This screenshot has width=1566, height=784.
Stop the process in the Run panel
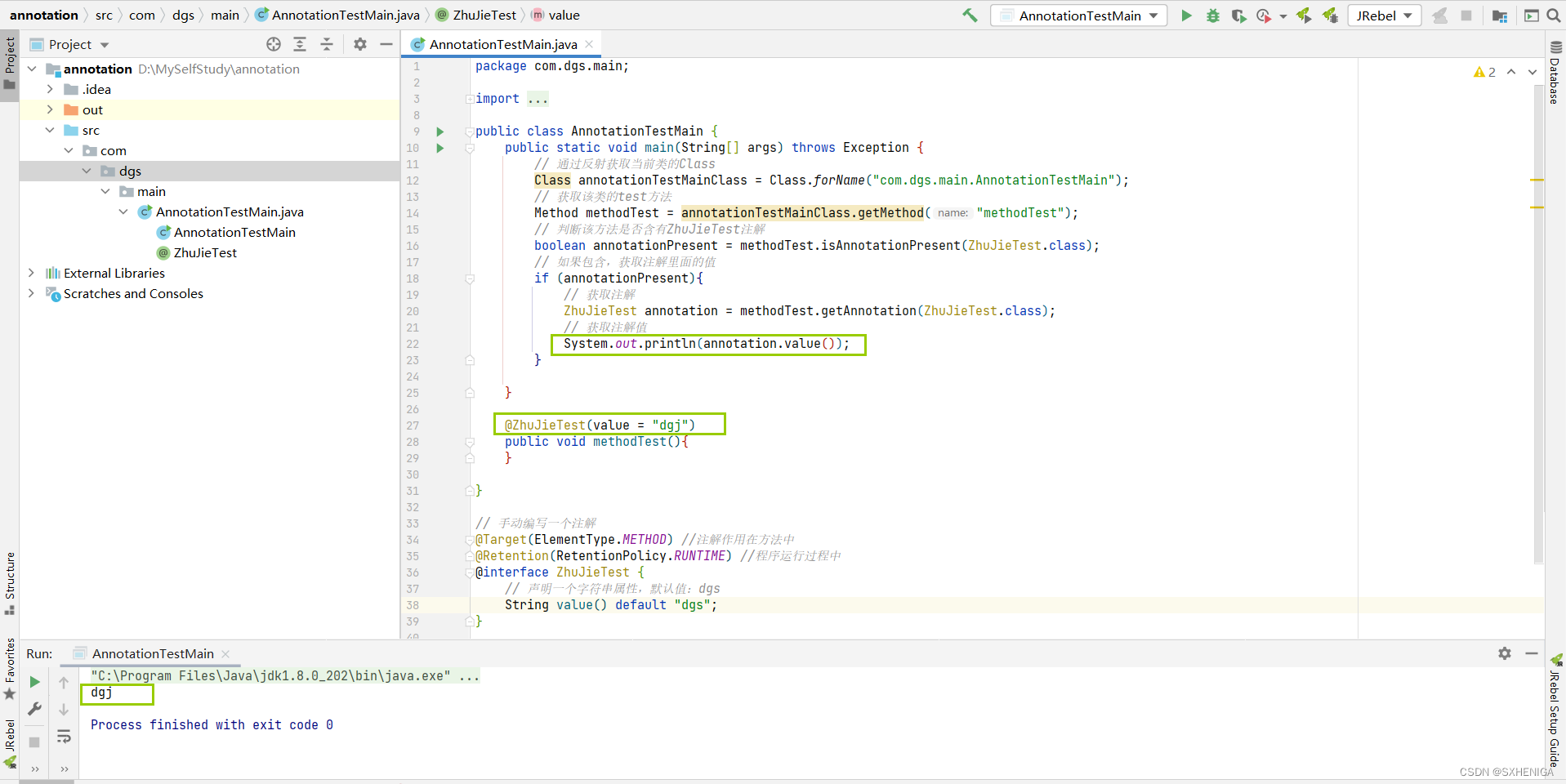click(34, 742)
